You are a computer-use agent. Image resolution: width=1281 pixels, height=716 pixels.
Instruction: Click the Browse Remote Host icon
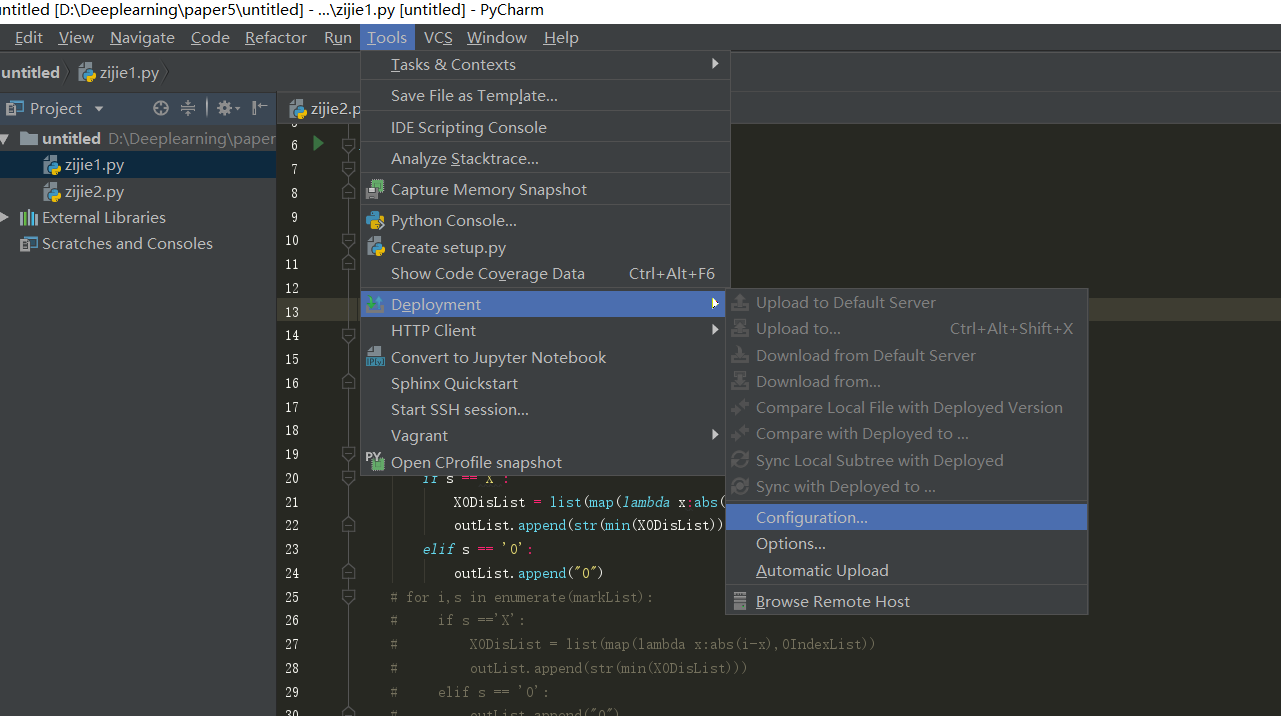(740, 601)
